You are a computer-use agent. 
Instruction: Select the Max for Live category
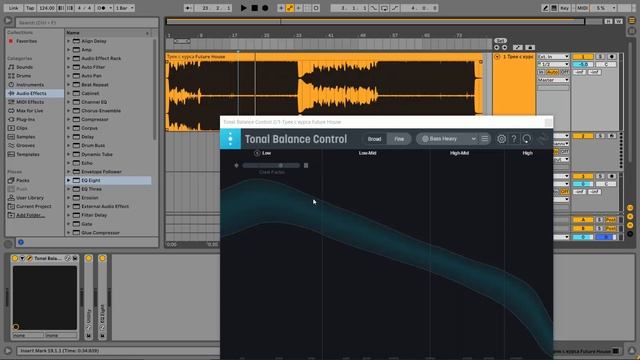[29, 111]
